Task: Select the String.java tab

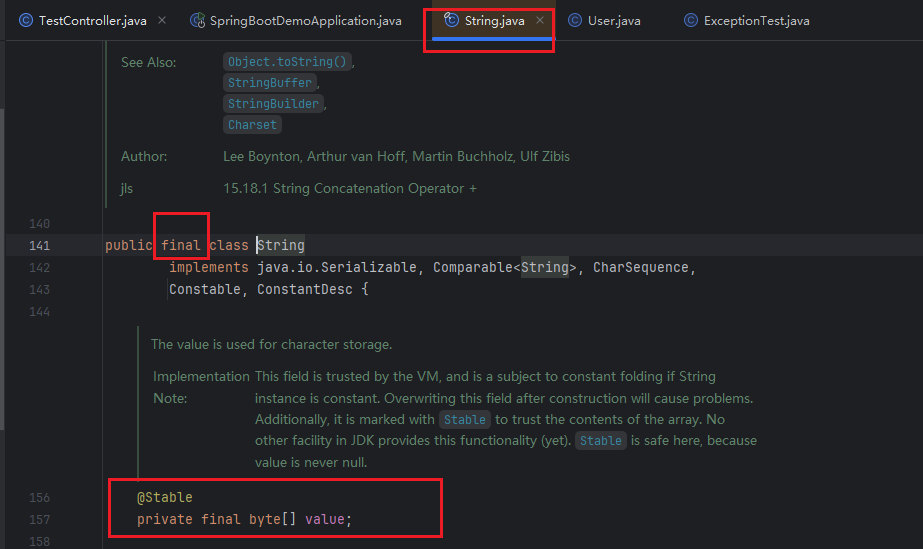Action: [493, 21]
